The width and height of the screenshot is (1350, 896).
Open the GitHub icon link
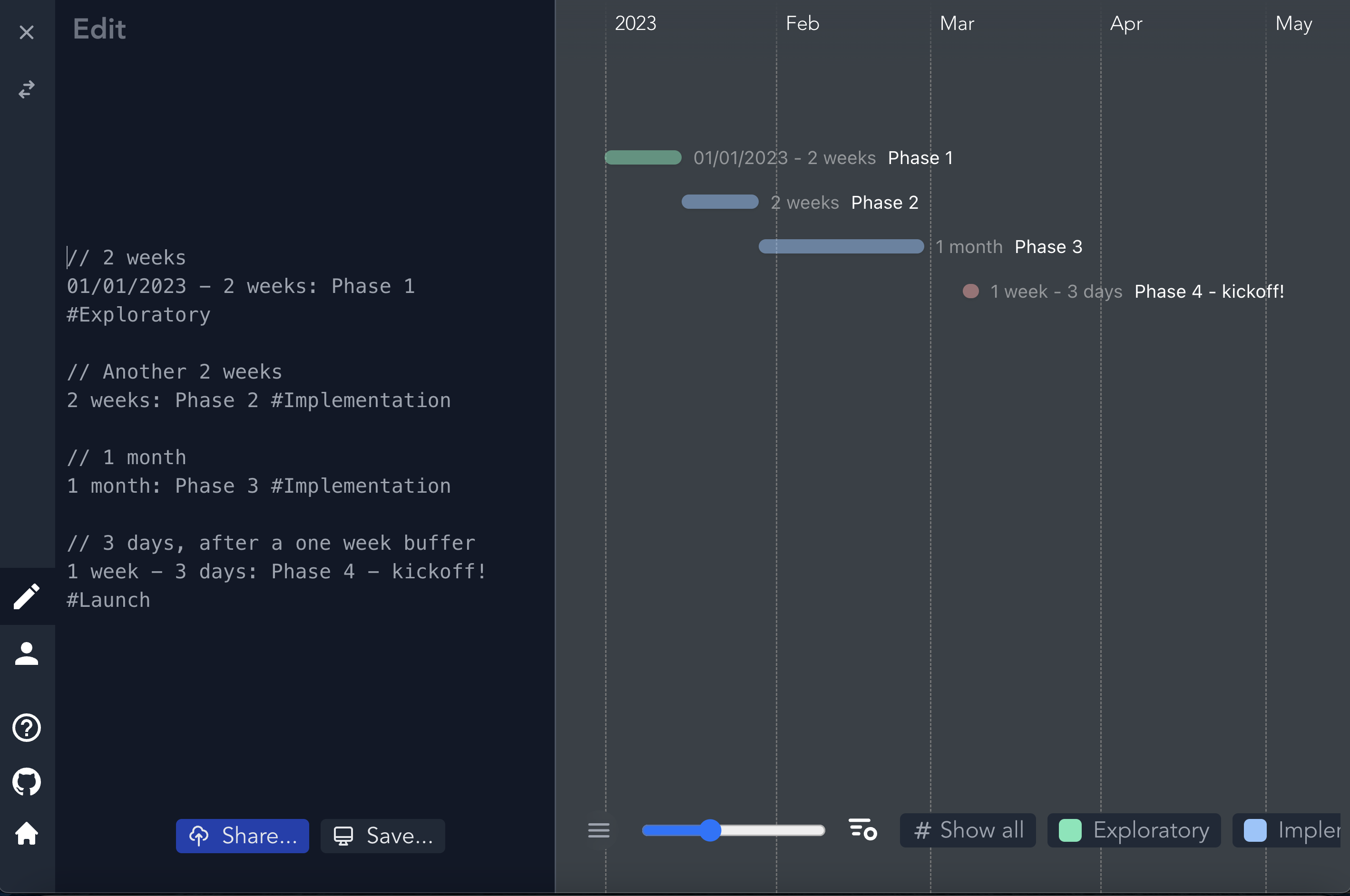tap(26, 781)
